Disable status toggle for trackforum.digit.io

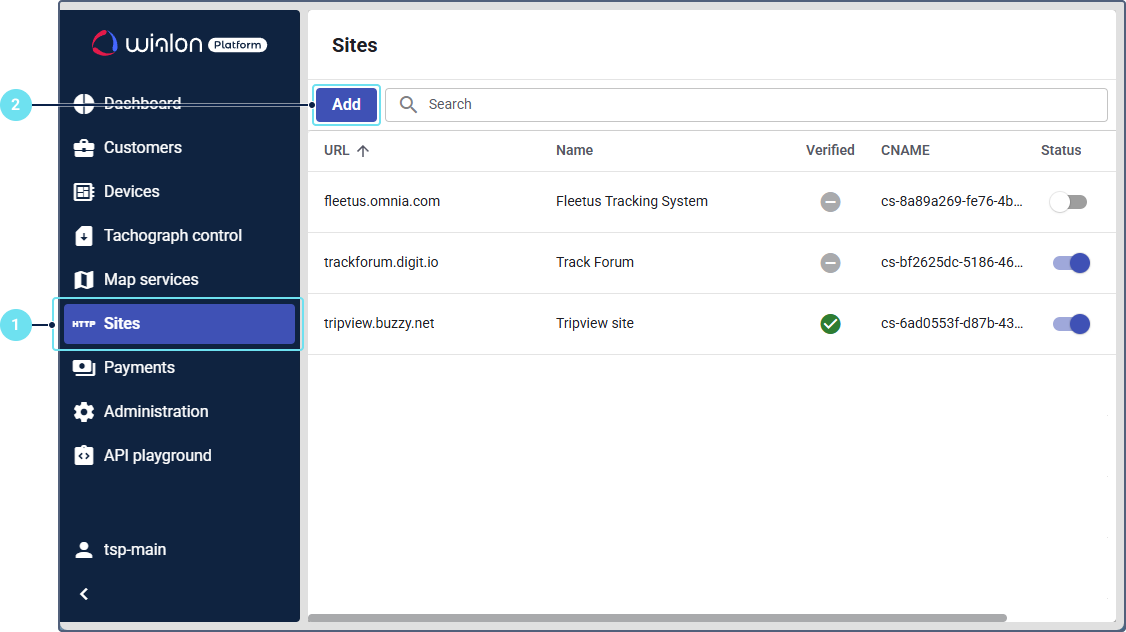[1070, 263]
